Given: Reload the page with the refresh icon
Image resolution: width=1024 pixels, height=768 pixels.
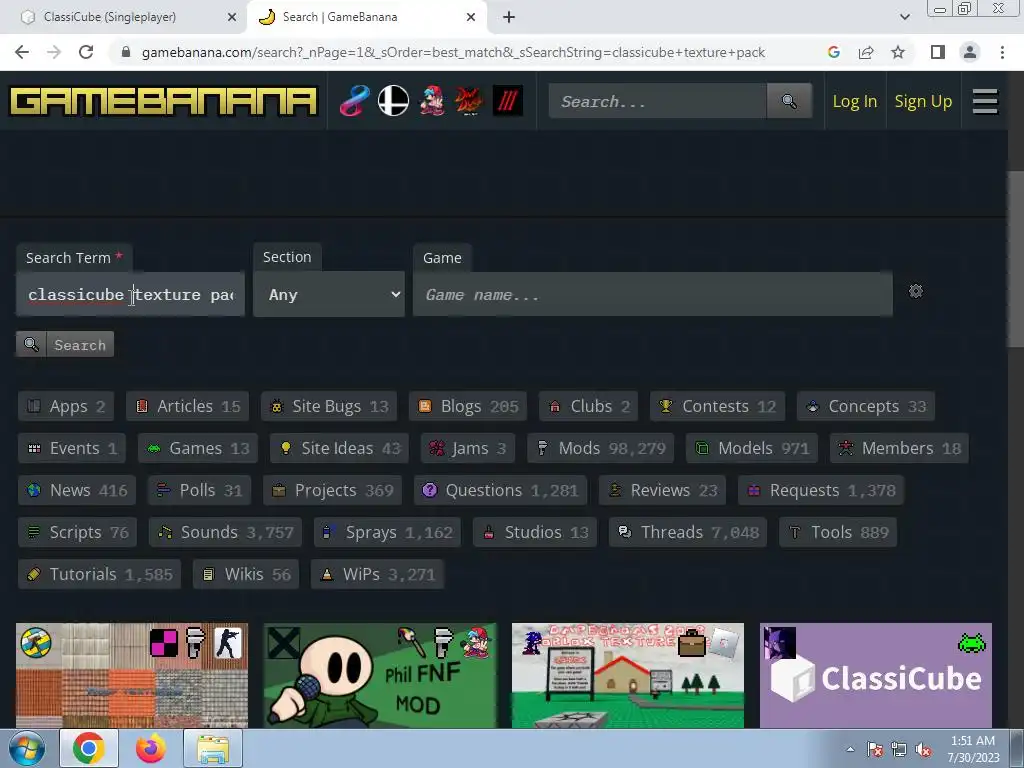Looking at the screenshot, I should click(86, 52).
